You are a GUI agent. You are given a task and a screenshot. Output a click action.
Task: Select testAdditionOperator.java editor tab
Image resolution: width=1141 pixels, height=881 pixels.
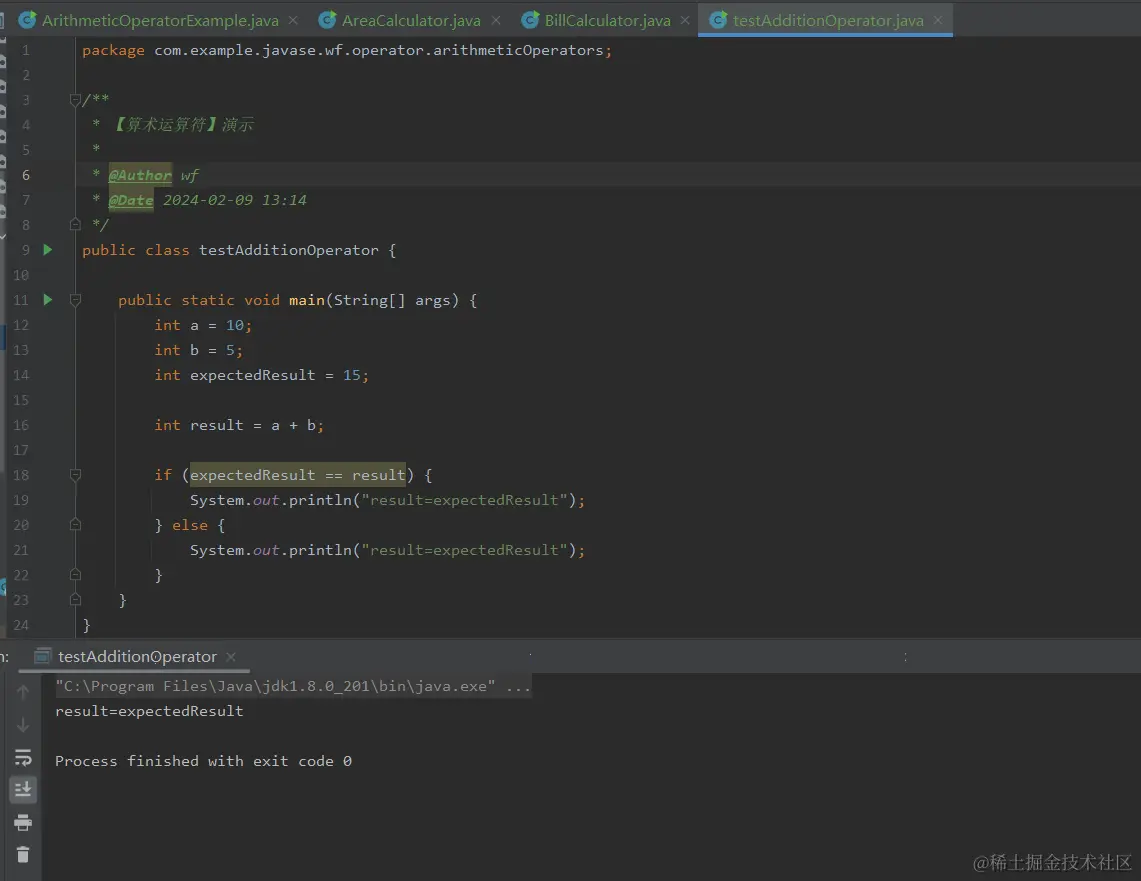click(827, 20)
